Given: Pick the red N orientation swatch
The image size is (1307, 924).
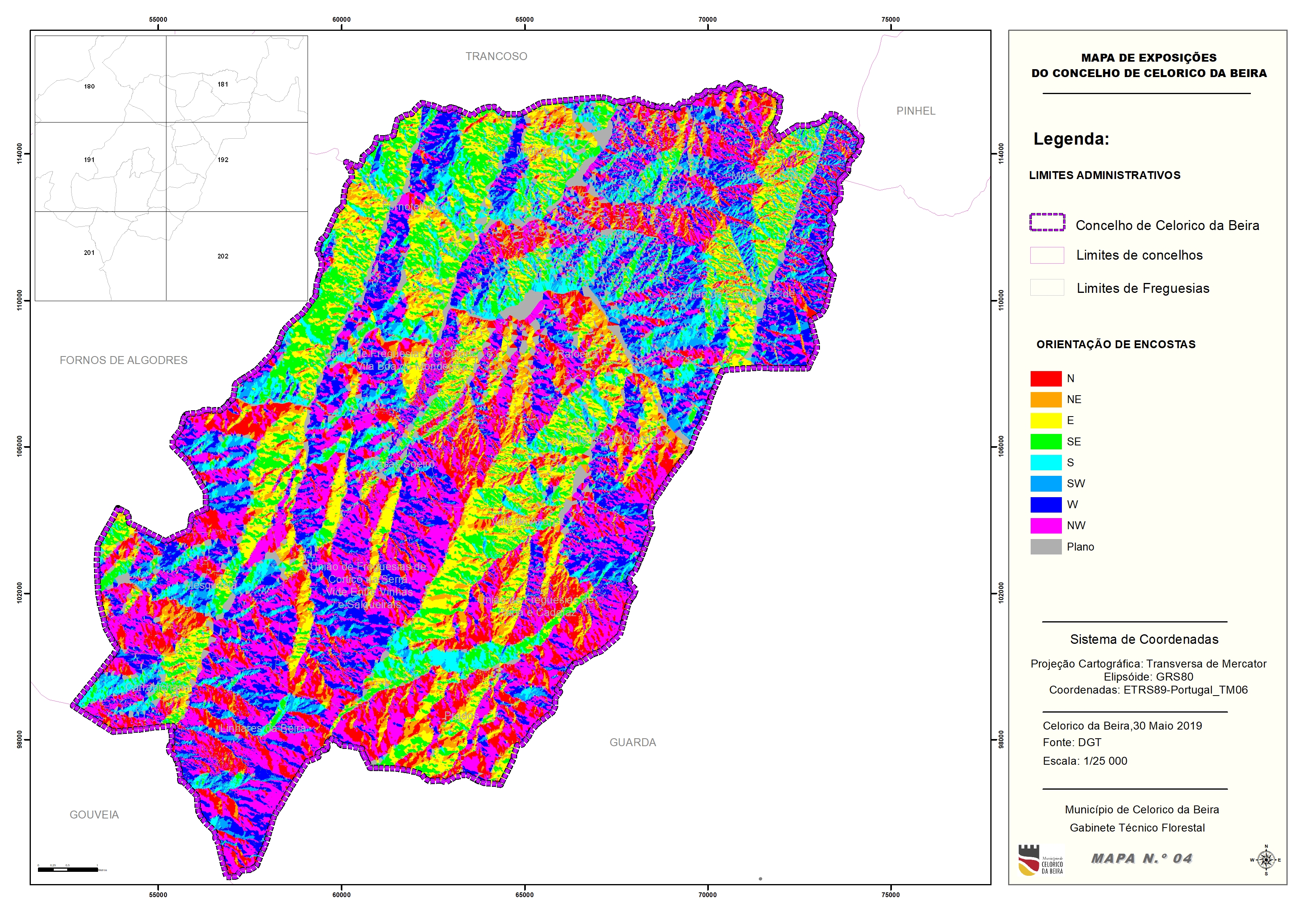Looking at the screenshot, I should click(x=1046, y=378).
